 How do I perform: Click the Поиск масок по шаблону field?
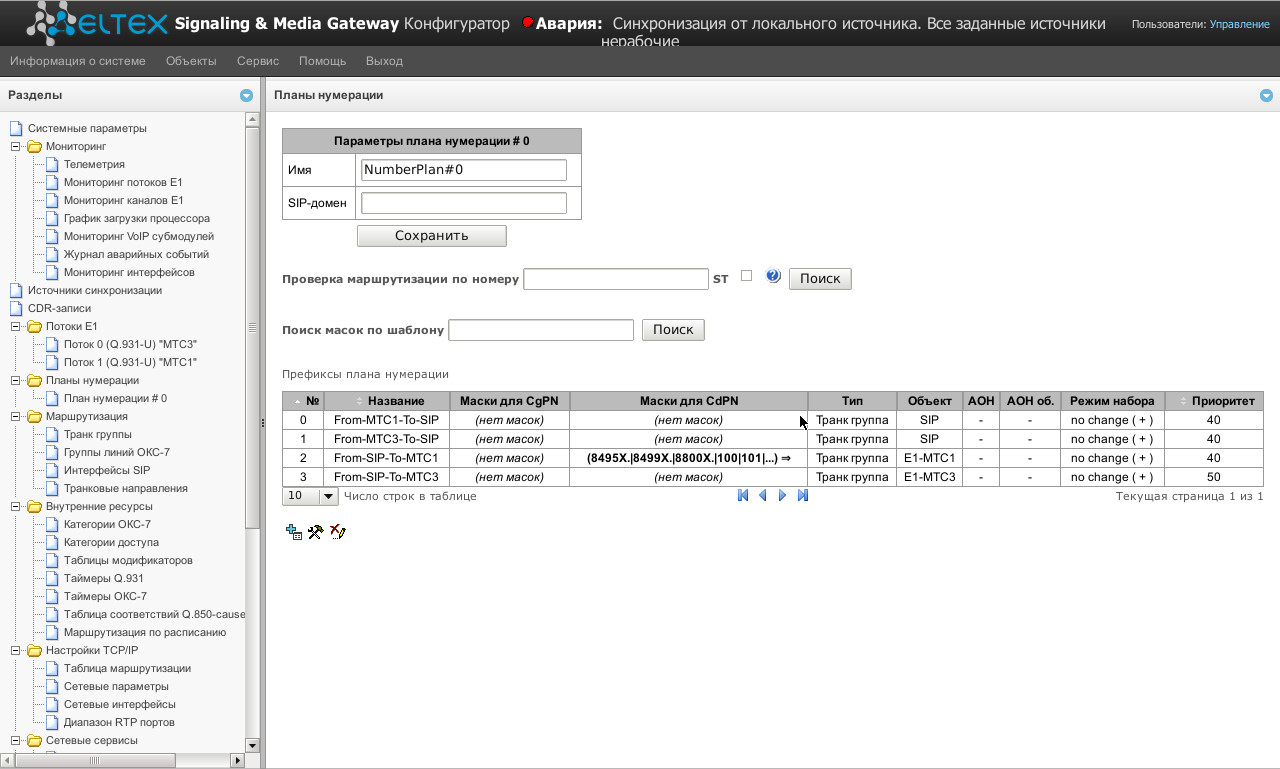click(541, 330)
